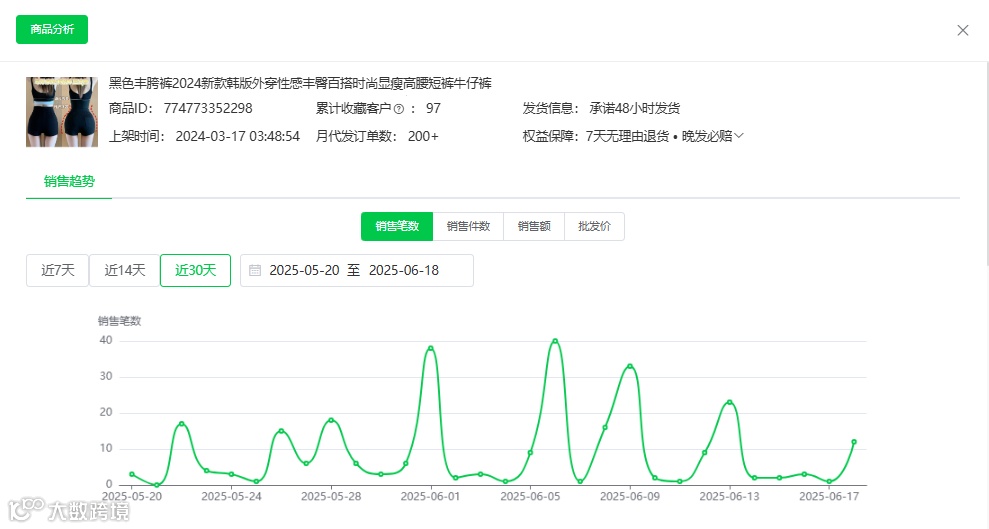Expand the 权益保障 chevron arrow
This screenshot has height=529, width=989.
coord(739,136)
